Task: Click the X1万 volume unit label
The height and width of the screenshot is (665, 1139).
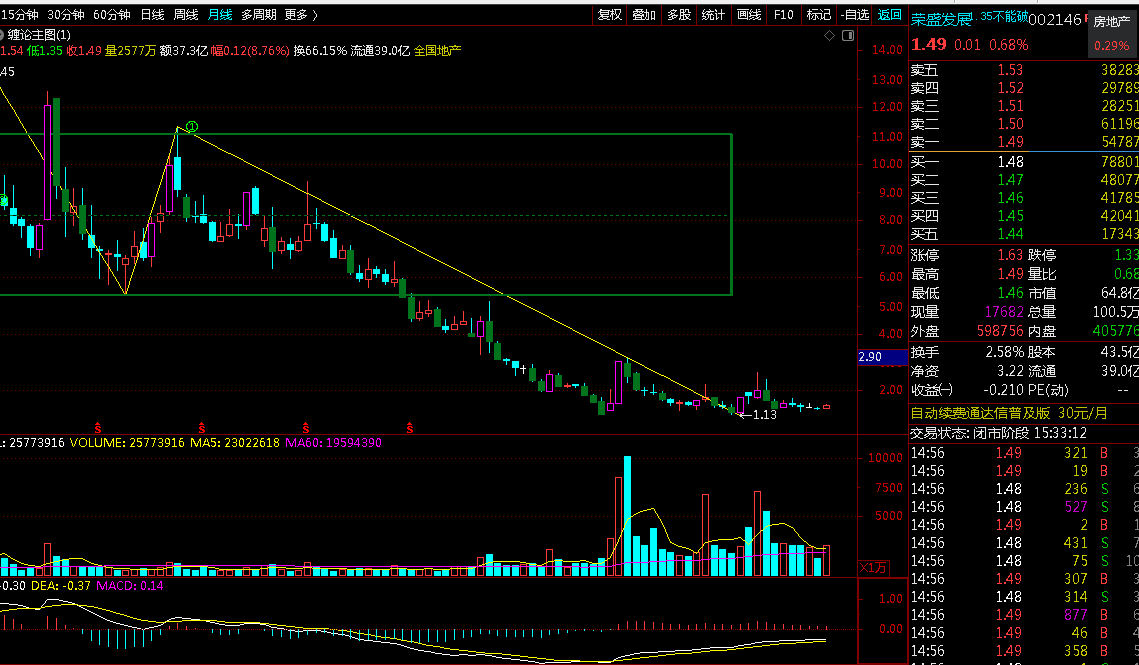Action: (873, 568)
